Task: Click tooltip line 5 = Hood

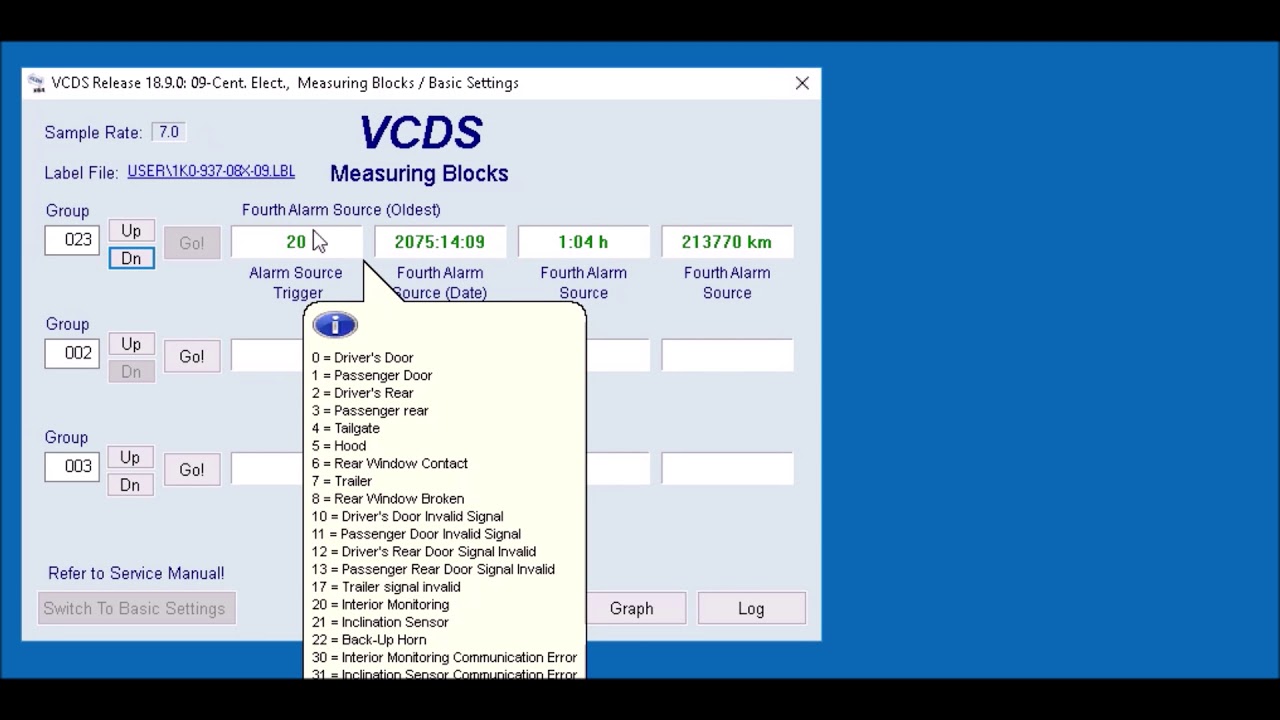Action: click(x=339, y=446)
